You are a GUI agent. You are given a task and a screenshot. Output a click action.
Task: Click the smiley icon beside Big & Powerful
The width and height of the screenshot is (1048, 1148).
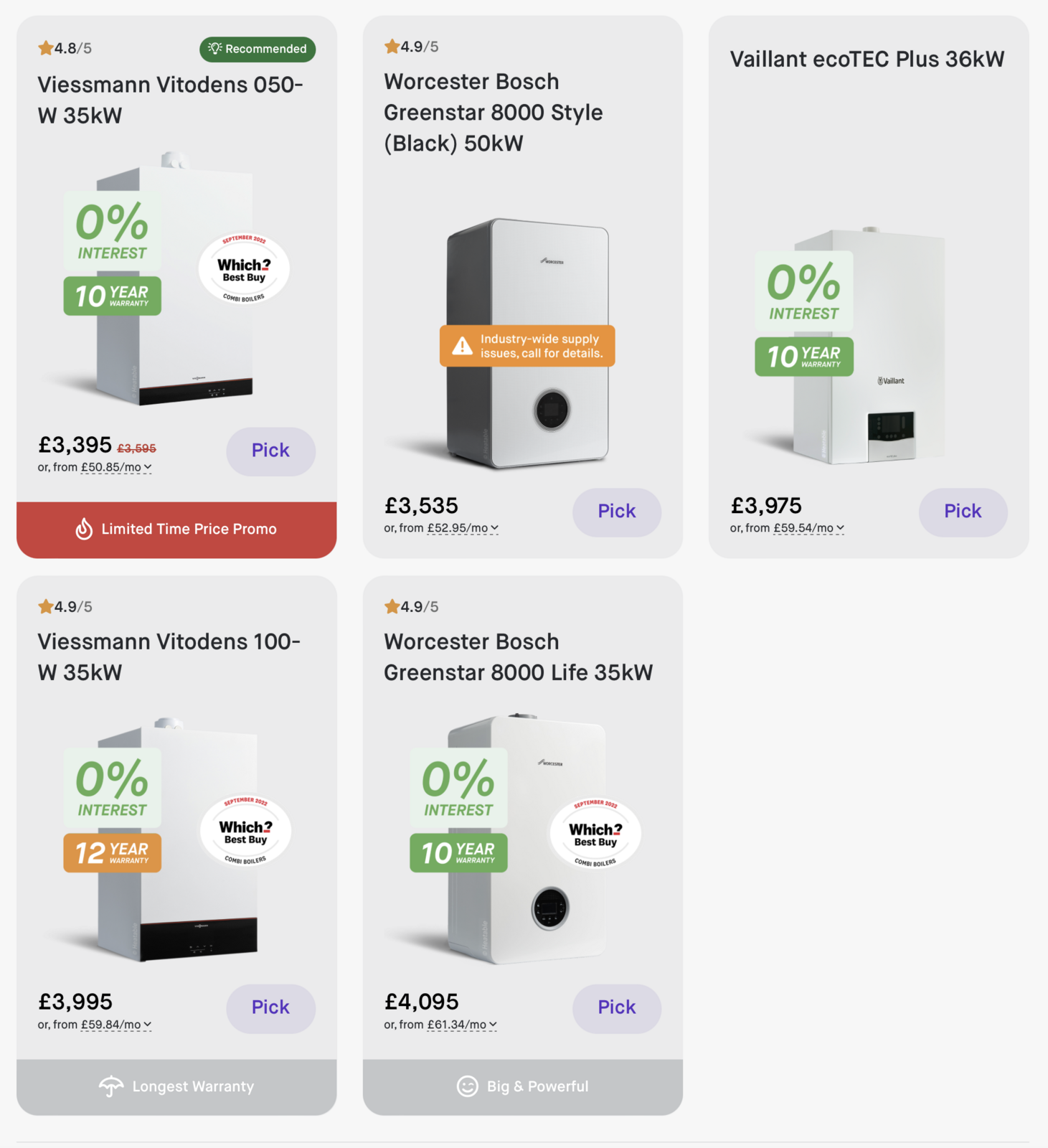[x=467, y=1086]
